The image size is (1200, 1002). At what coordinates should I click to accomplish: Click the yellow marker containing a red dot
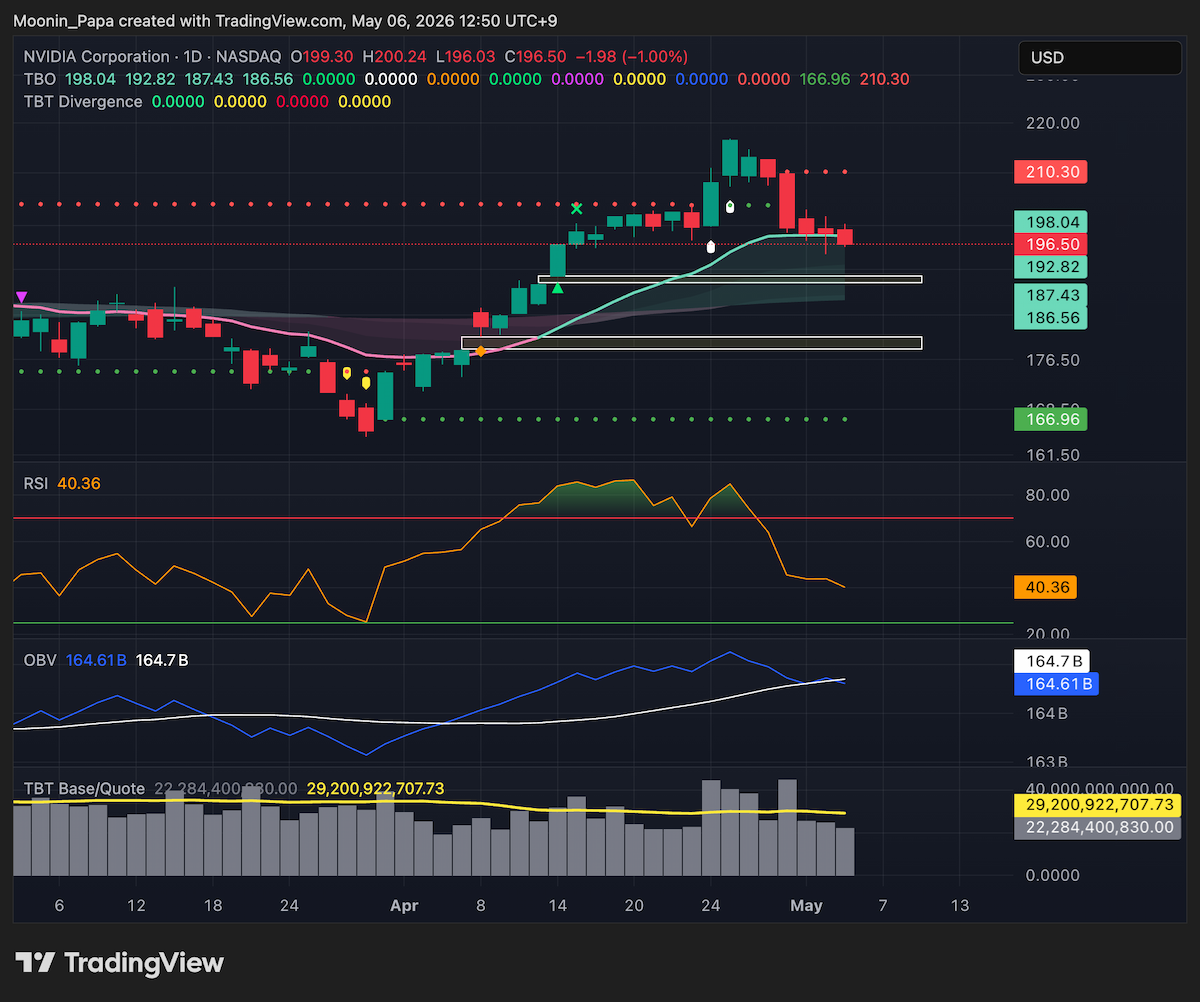[347, 372]
